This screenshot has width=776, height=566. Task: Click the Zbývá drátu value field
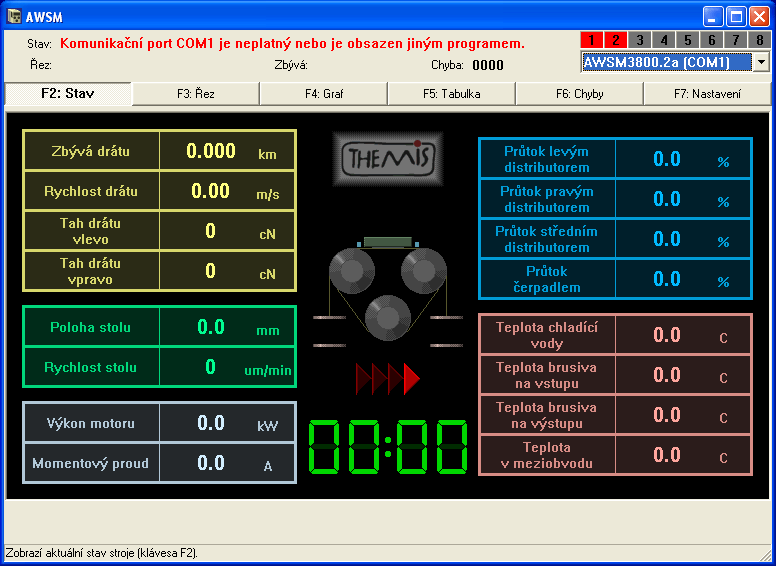(211, 151)
